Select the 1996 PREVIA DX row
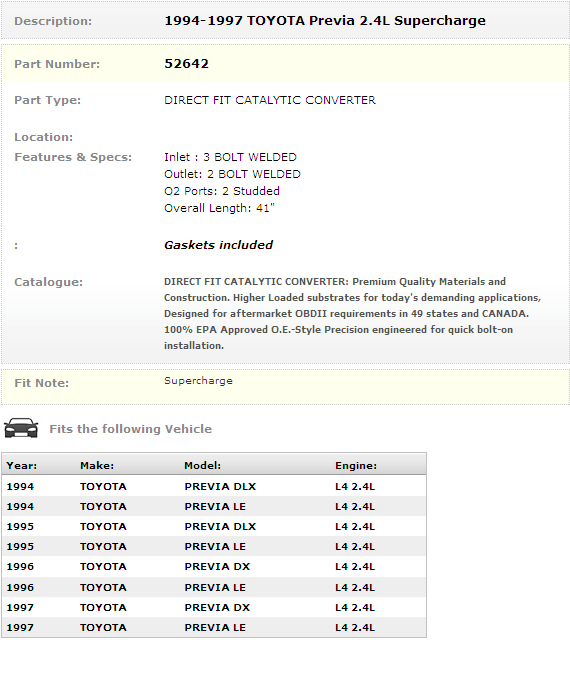570x697 pixels. point(214,567)
